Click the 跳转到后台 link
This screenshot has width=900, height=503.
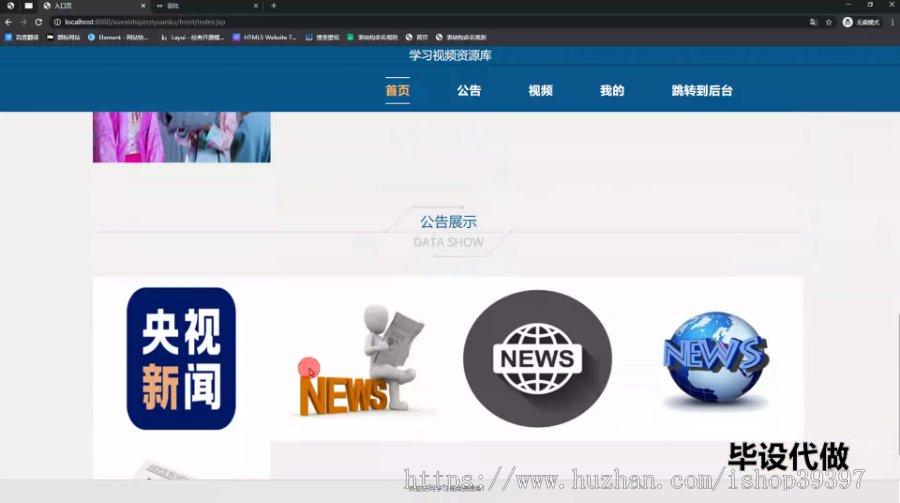tap(702, 90)
